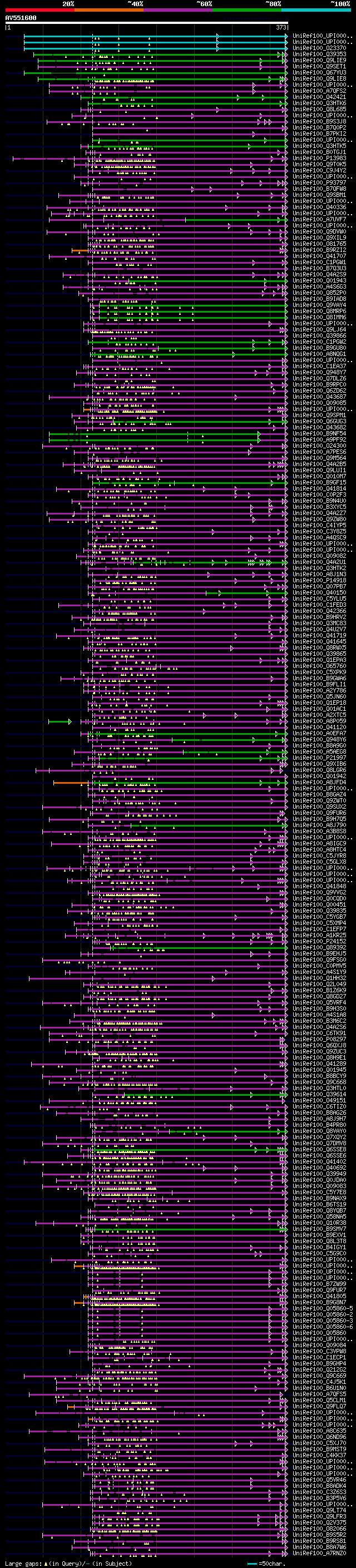Screen dimensions: 356x1568
Task: Click the cyan alignment bar for UniRef100_O23370
Action: point(155,48)
